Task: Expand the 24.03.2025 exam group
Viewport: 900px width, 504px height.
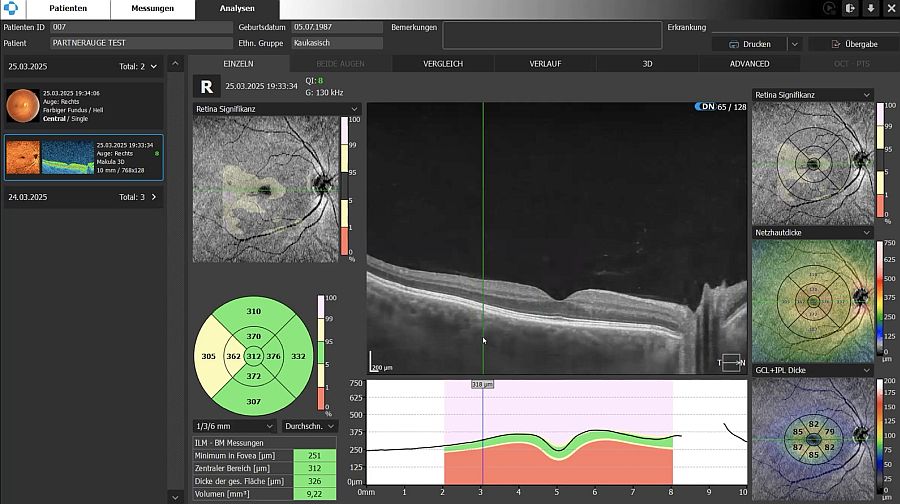Action: coord(154,197)
